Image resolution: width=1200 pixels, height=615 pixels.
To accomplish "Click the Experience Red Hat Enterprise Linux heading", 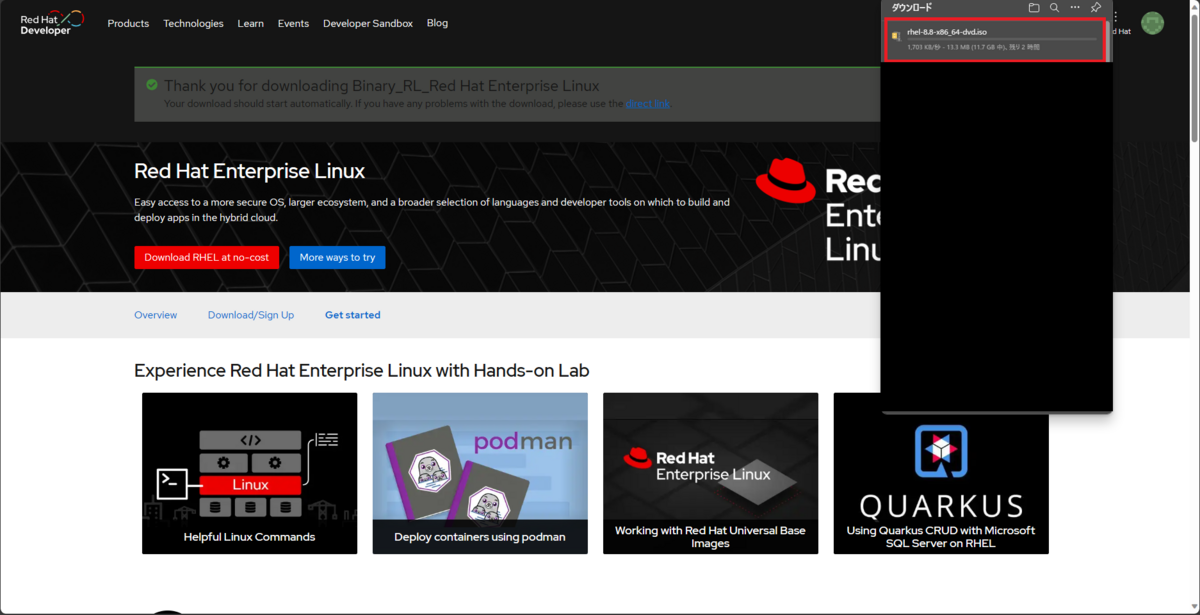I will pos(361,371).
